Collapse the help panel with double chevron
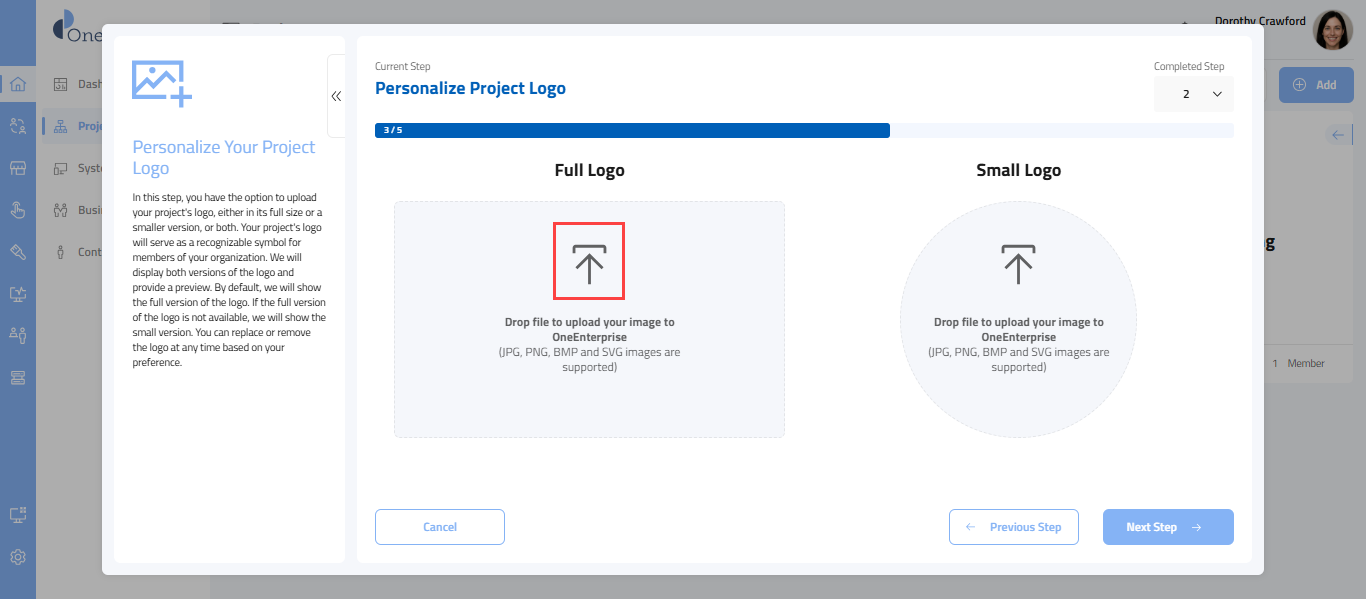This screenshot has height=599, width=1366. [x=336, y=96]
